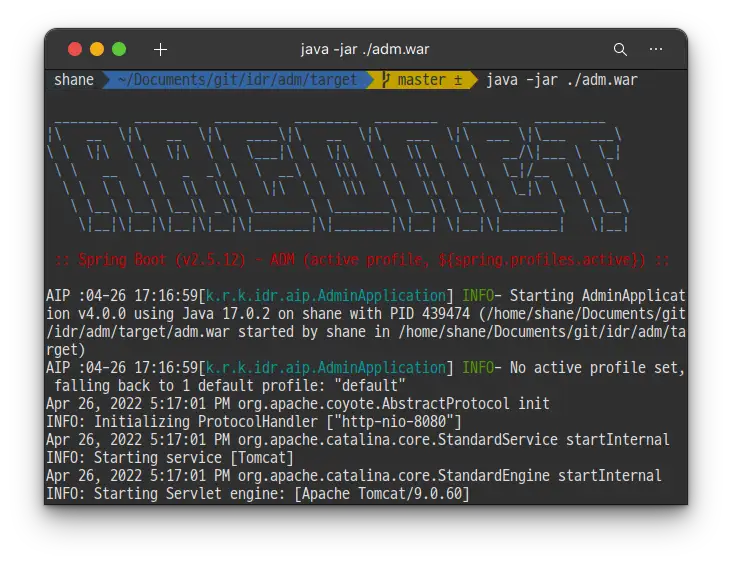
Task: Click the '~/Documents/git/idr/adm/target' path segment
Action: [x=237, y=80]
